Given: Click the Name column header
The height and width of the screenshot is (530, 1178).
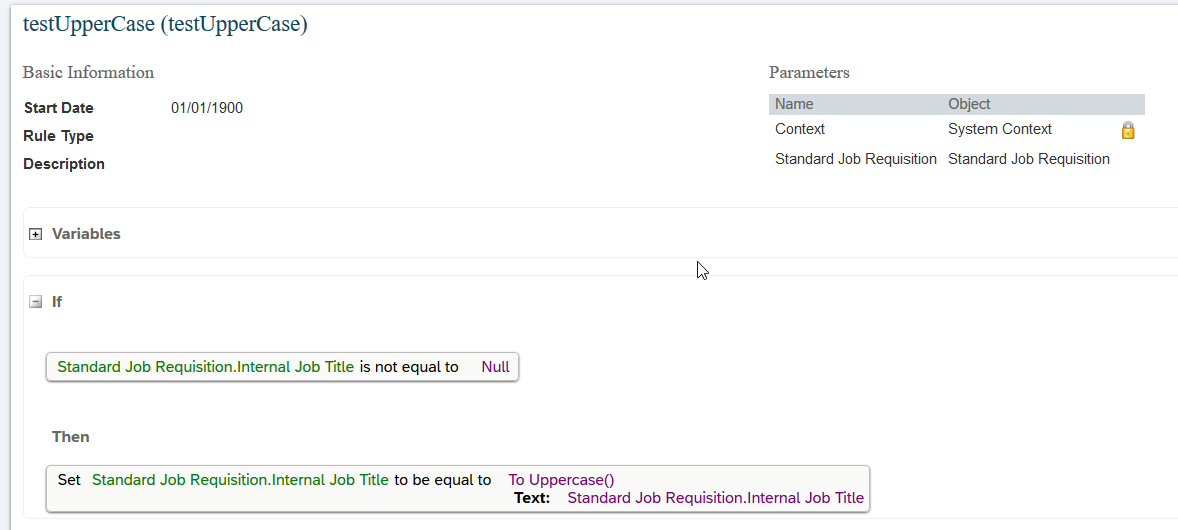Looking at the screenshot, I should (794, 104).
